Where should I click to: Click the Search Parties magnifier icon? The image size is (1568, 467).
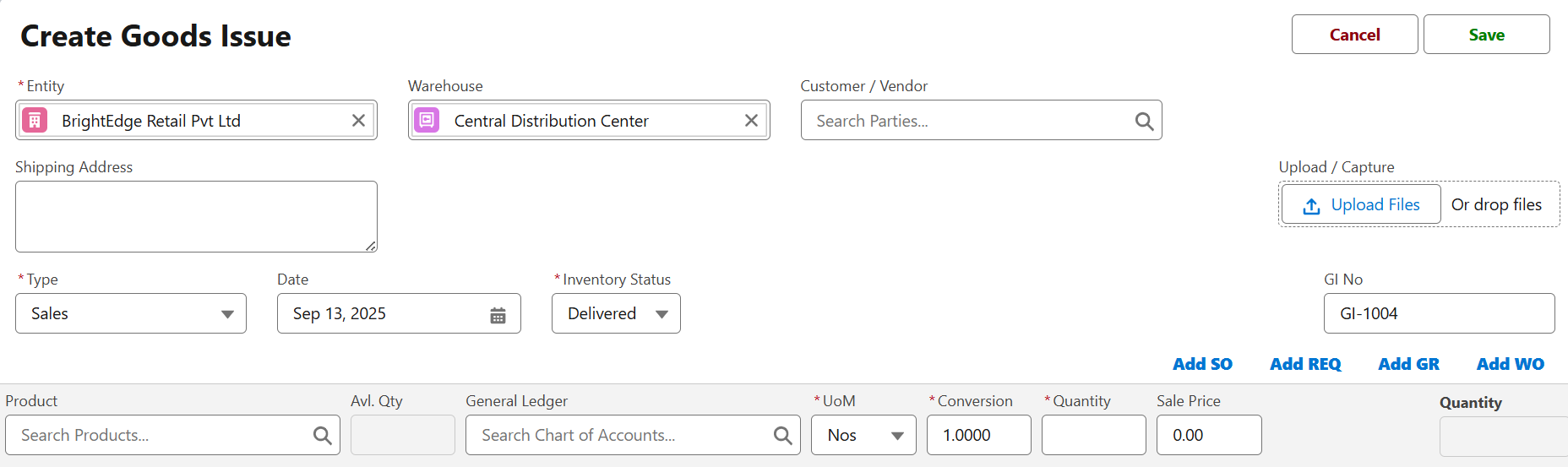[1144, 122]
